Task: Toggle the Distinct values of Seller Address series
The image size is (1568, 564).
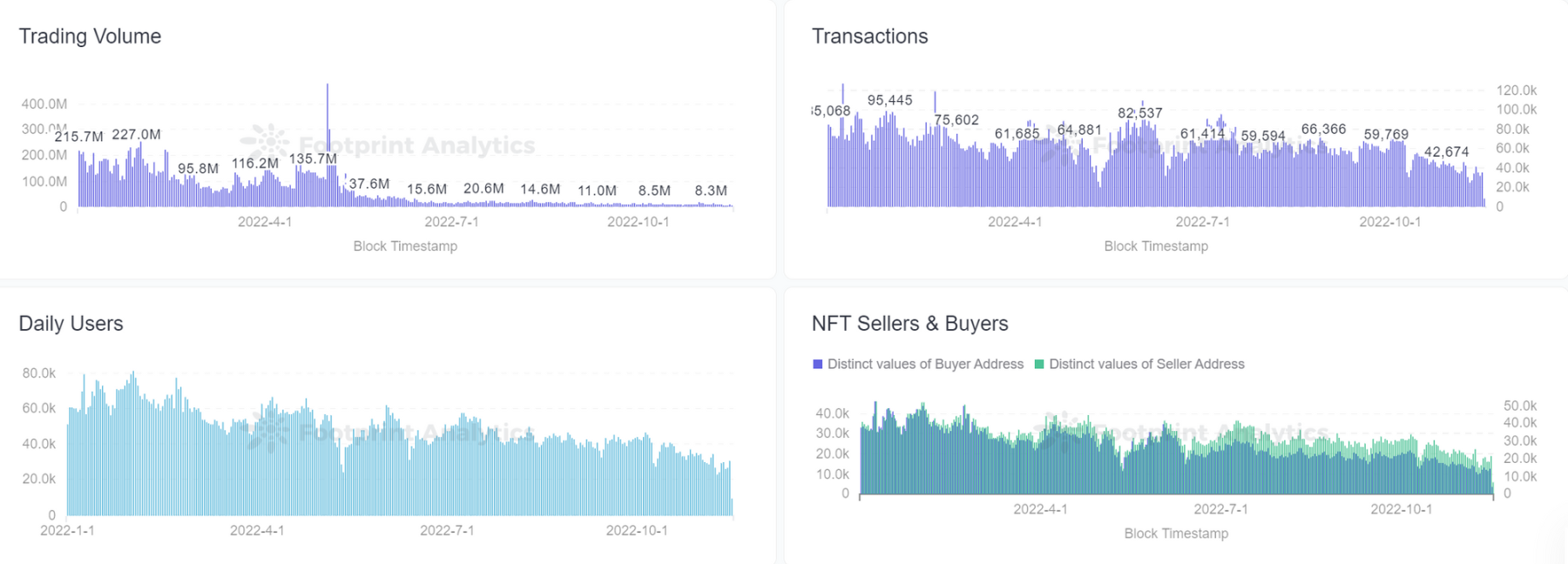Action: 1146,364
